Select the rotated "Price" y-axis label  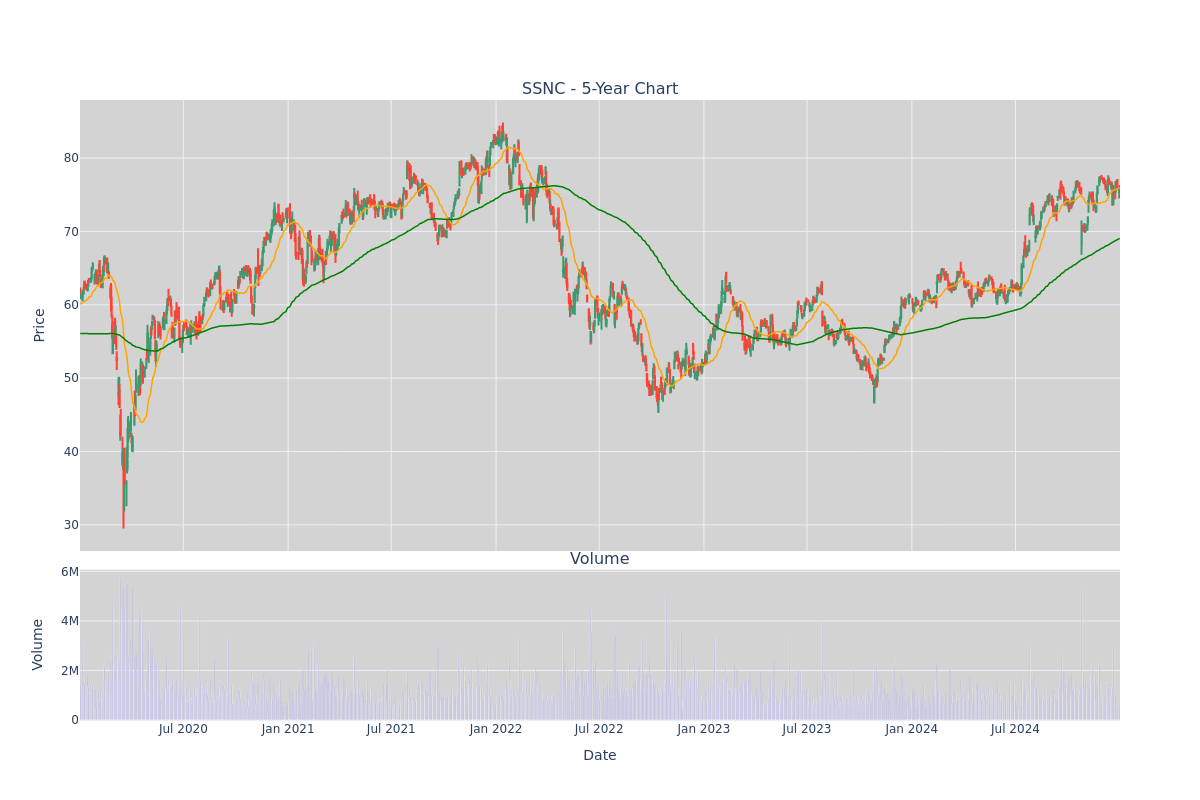40,325
